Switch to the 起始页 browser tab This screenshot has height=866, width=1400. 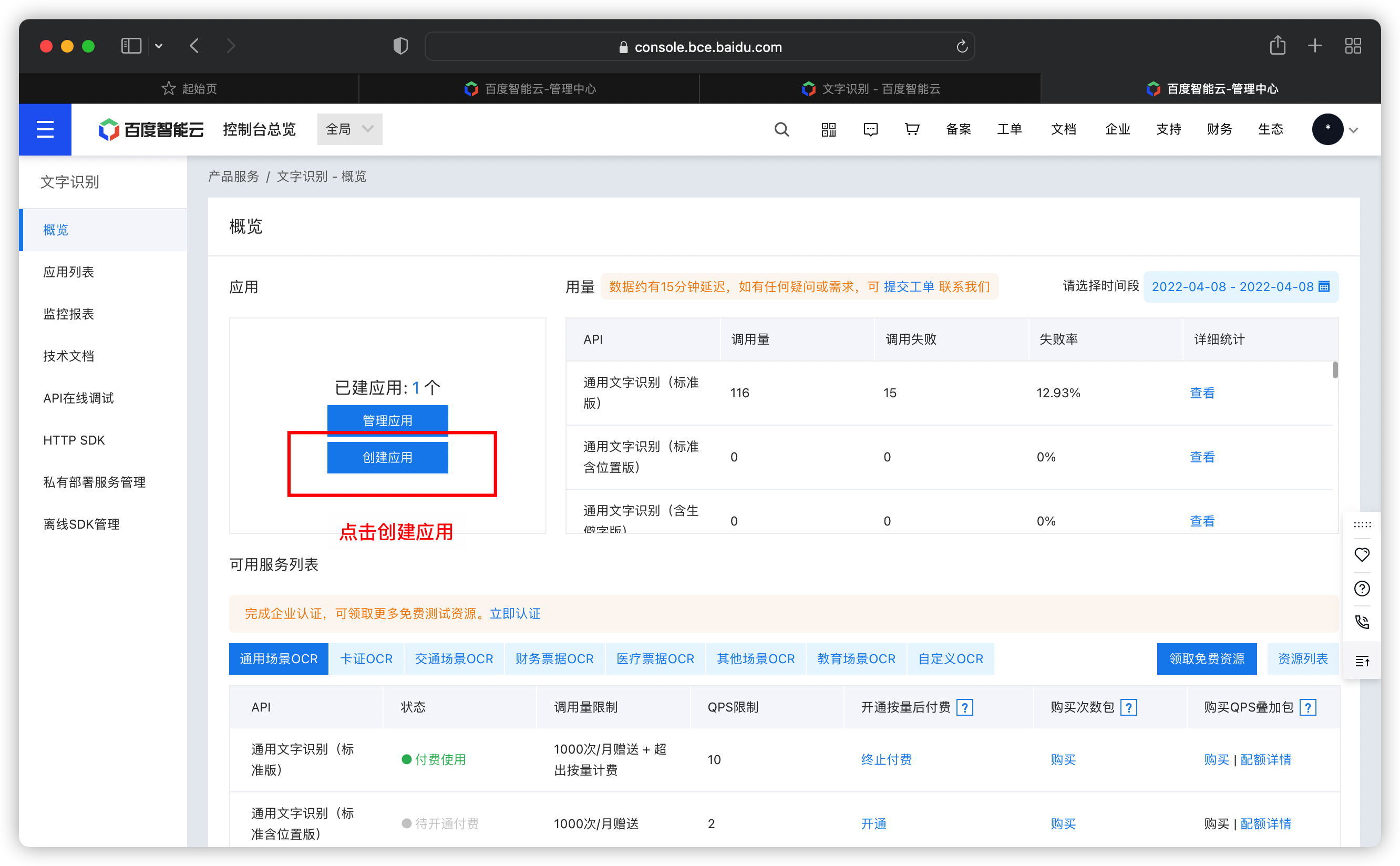coord(189,89)
